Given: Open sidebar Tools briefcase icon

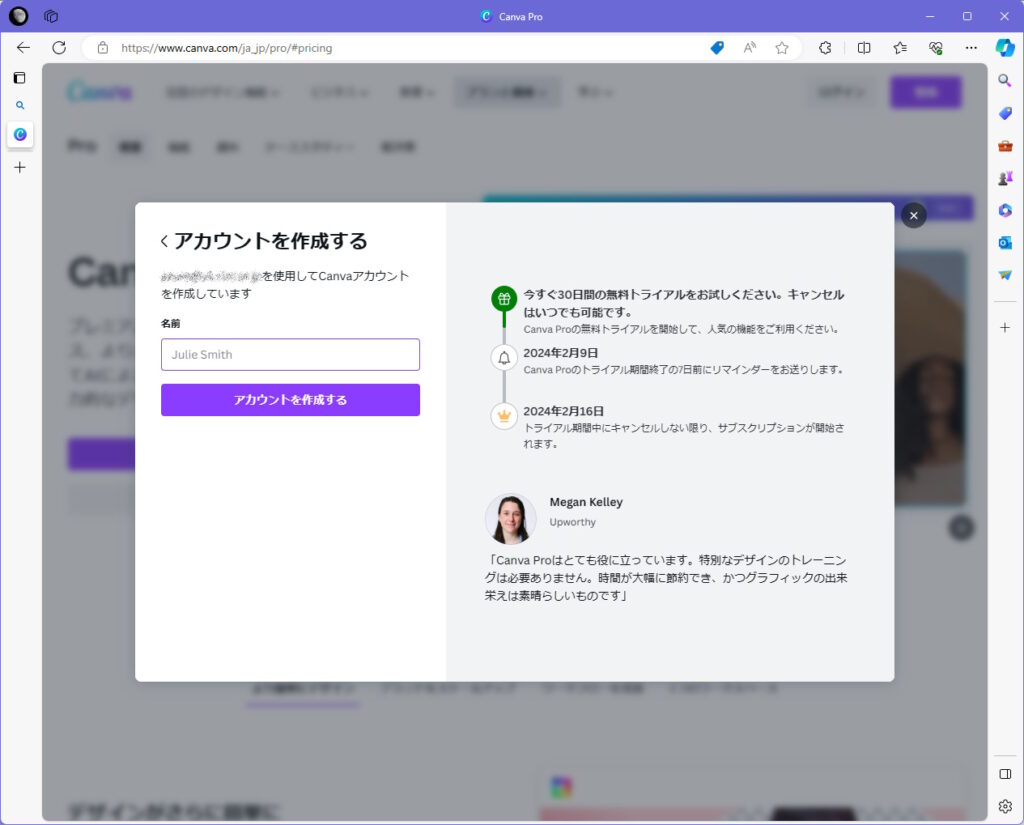Looking at the screenshot, I should click(x=1005, y=146).
